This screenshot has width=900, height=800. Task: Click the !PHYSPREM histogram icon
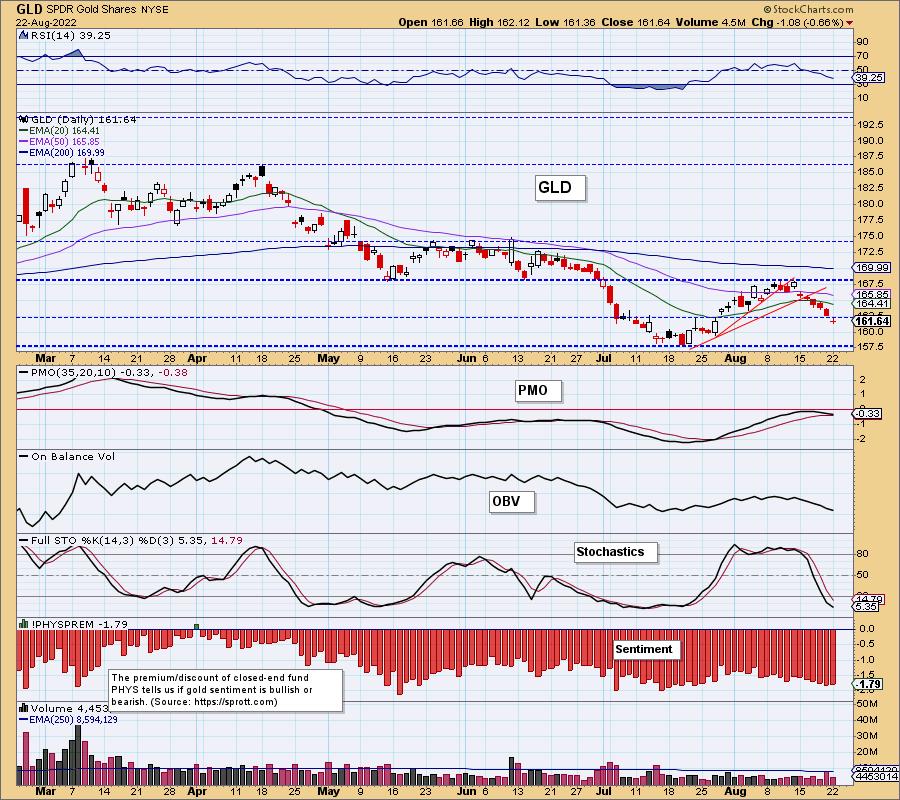coord(24,624)
